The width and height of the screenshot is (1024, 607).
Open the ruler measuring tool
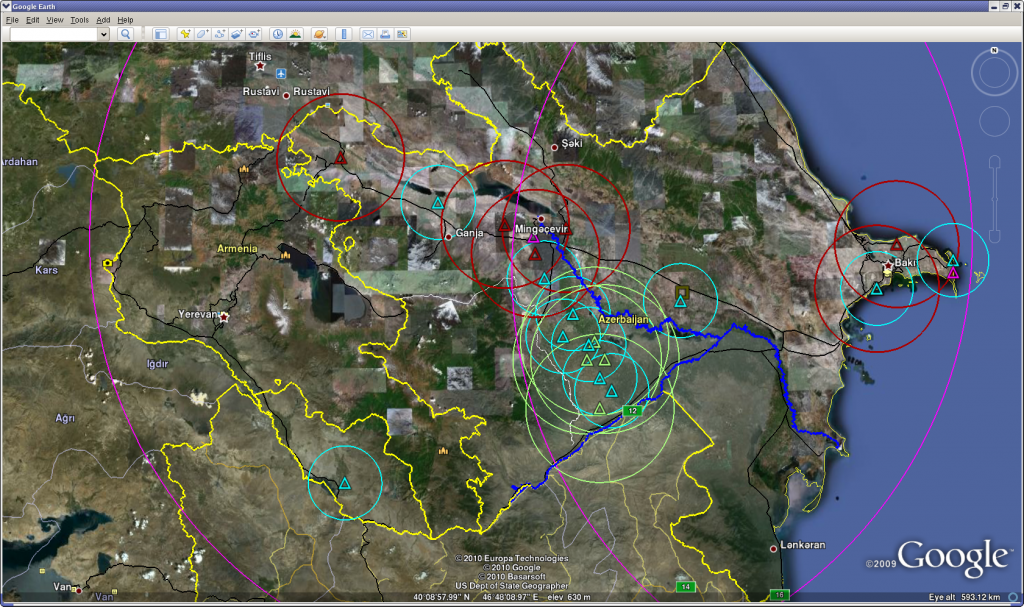click(x=344, y=34)
